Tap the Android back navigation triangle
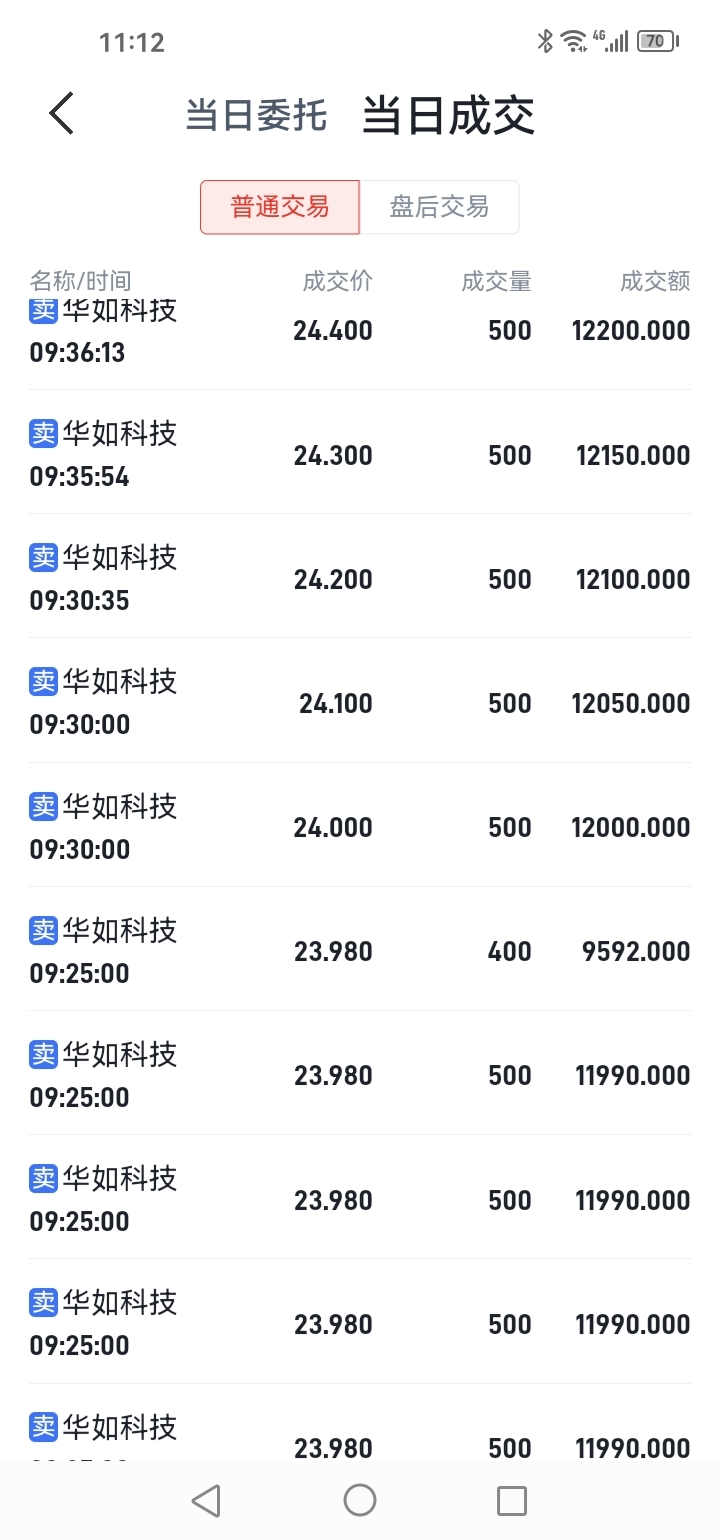720x1540 pixels. 206,1500
